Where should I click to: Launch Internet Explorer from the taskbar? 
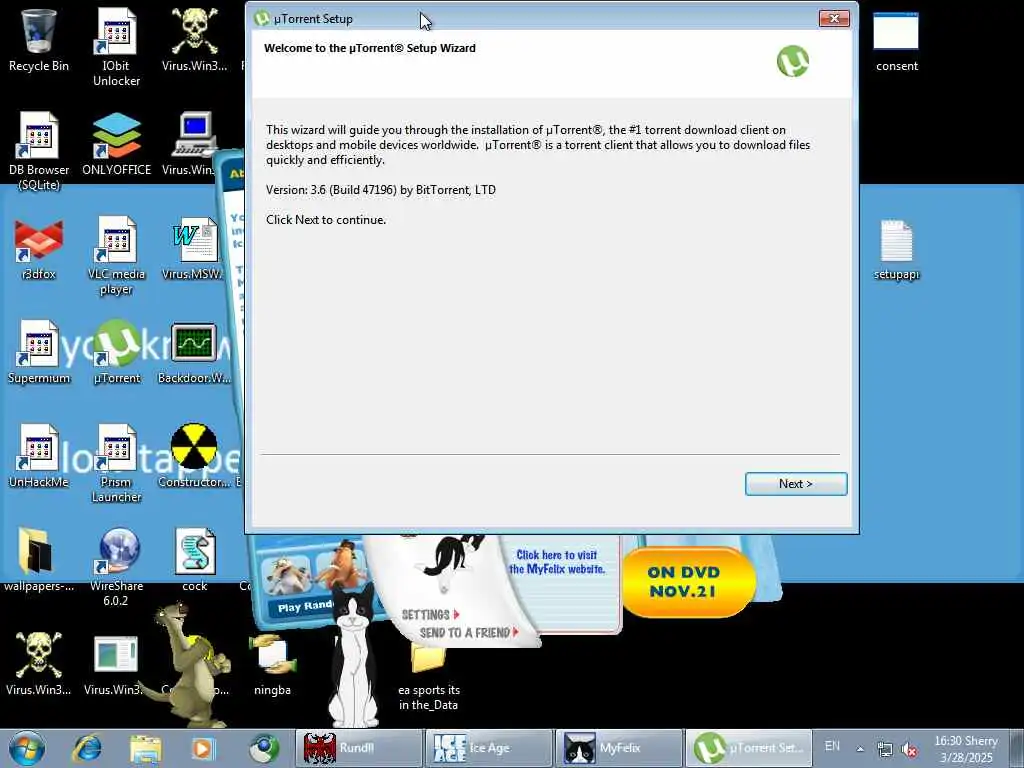(x=86, y=748)
